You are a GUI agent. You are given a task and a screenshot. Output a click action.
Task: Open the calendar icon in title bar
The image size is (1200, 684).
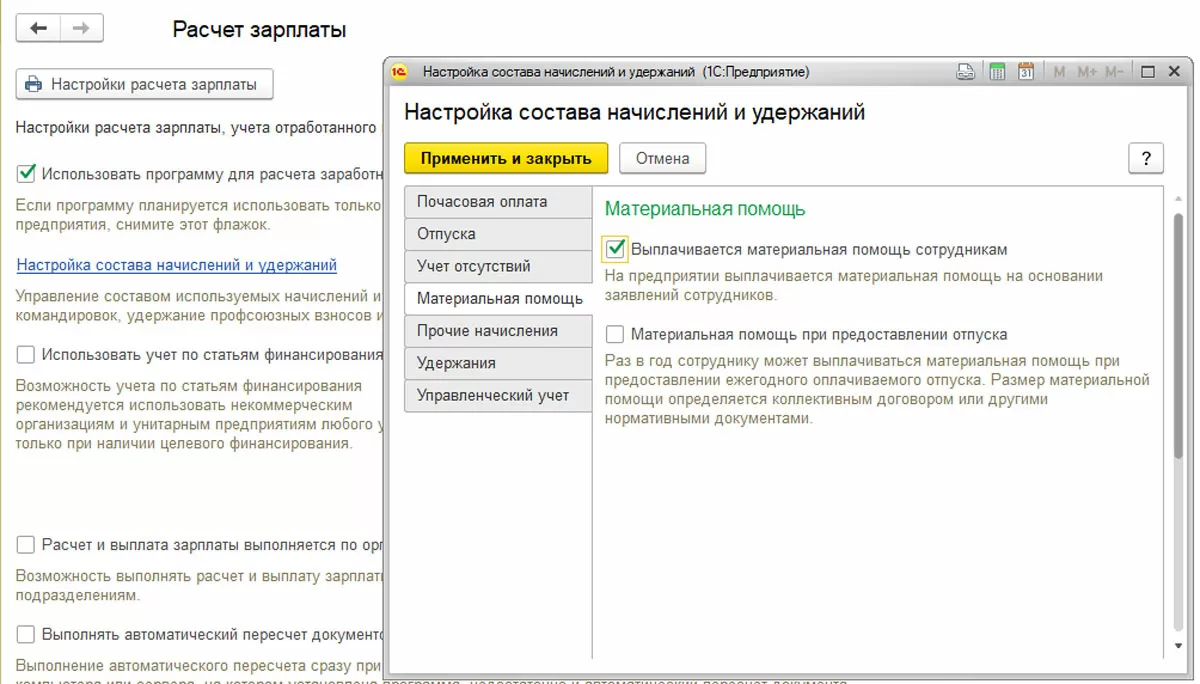[x=1026, y=71]
